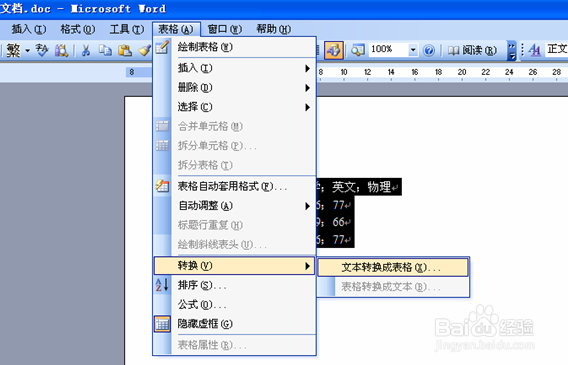Open the 插入(I) menu in menu bar
This screenshot has height=365, width=568.
tap(29, 29)
